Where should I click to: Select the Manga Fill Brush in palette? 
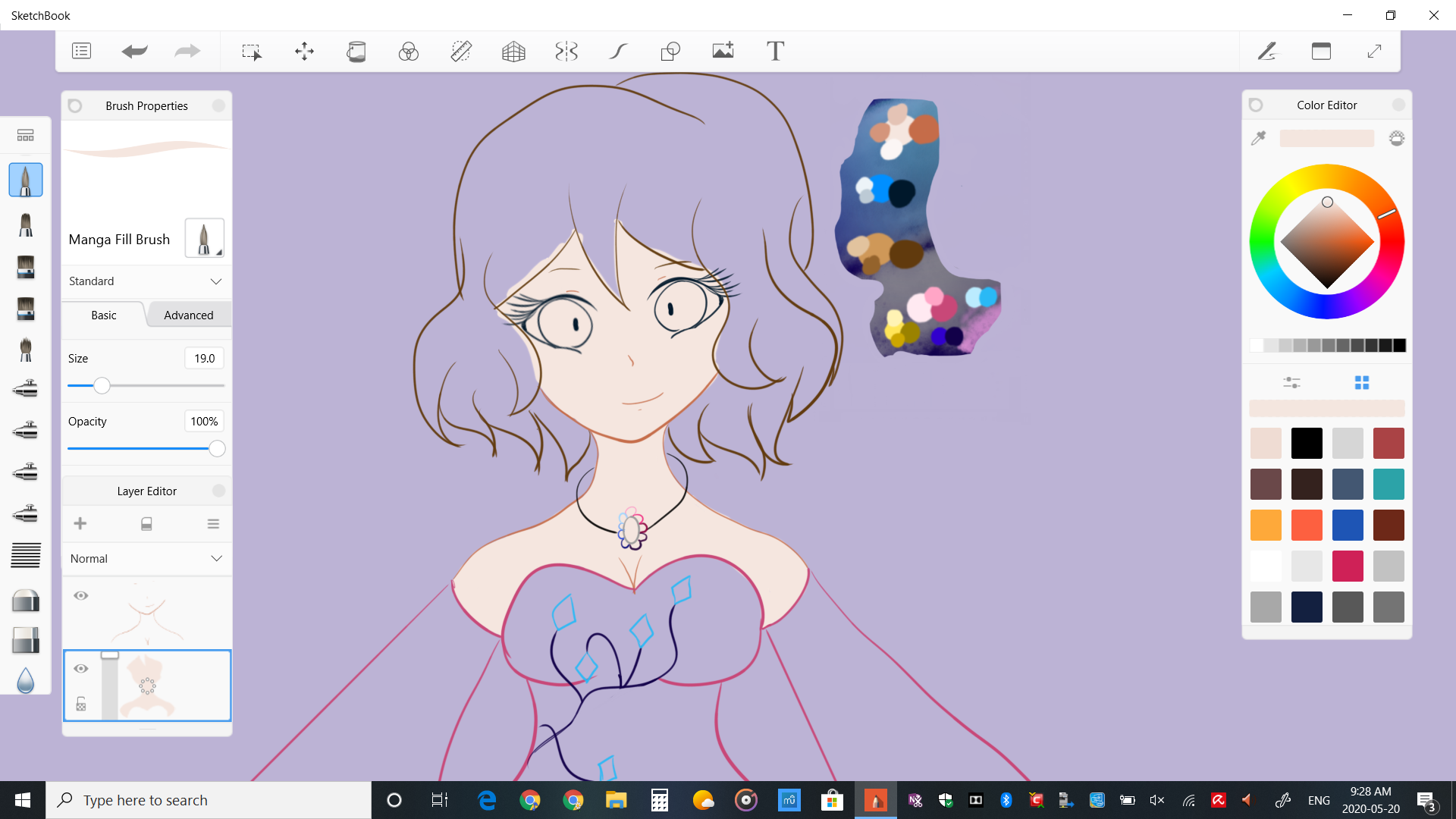click(x=26, y=180)
